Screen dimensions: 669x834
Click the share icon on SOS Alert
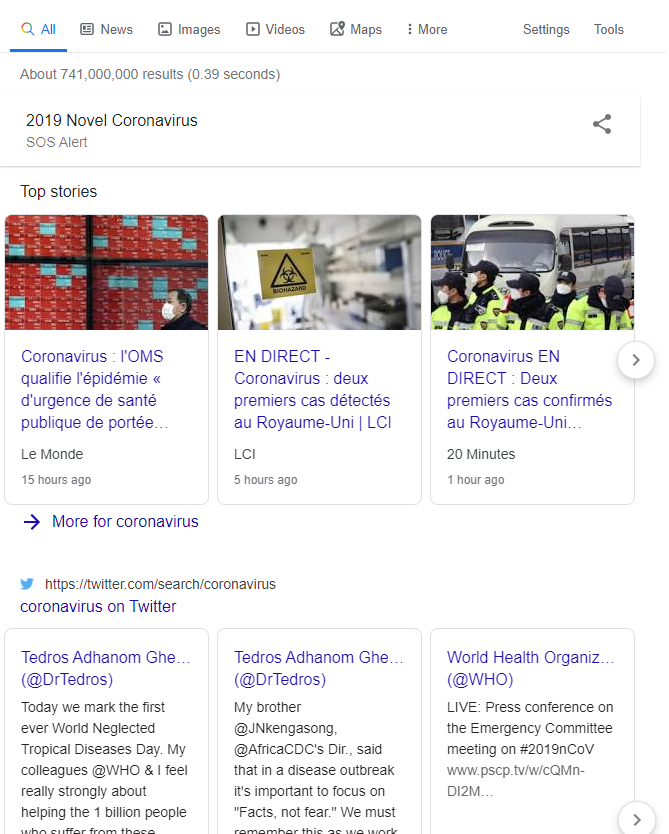[602, 124]
